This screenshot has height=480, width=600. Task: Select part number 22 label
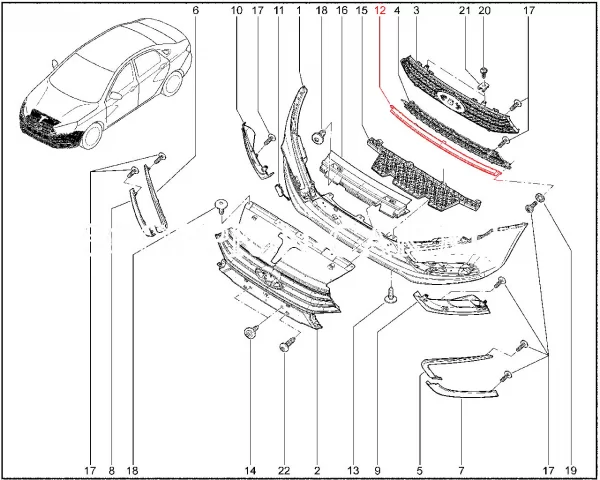point(284,468)
